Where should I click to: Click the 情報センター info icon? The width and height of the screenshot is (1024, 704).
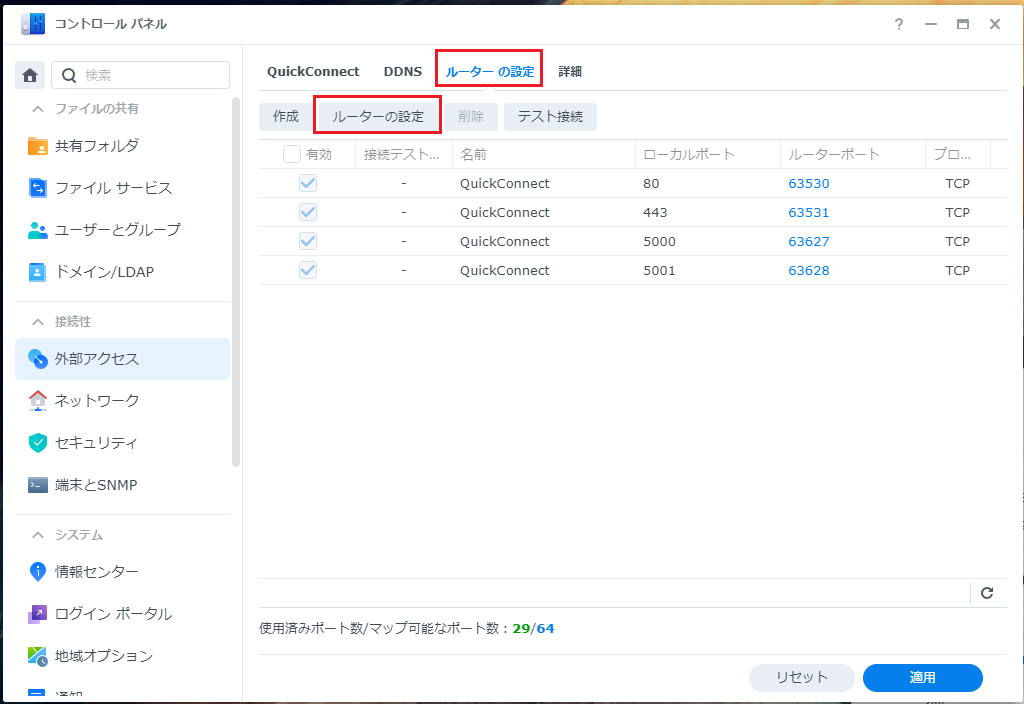tap(37, 571)
